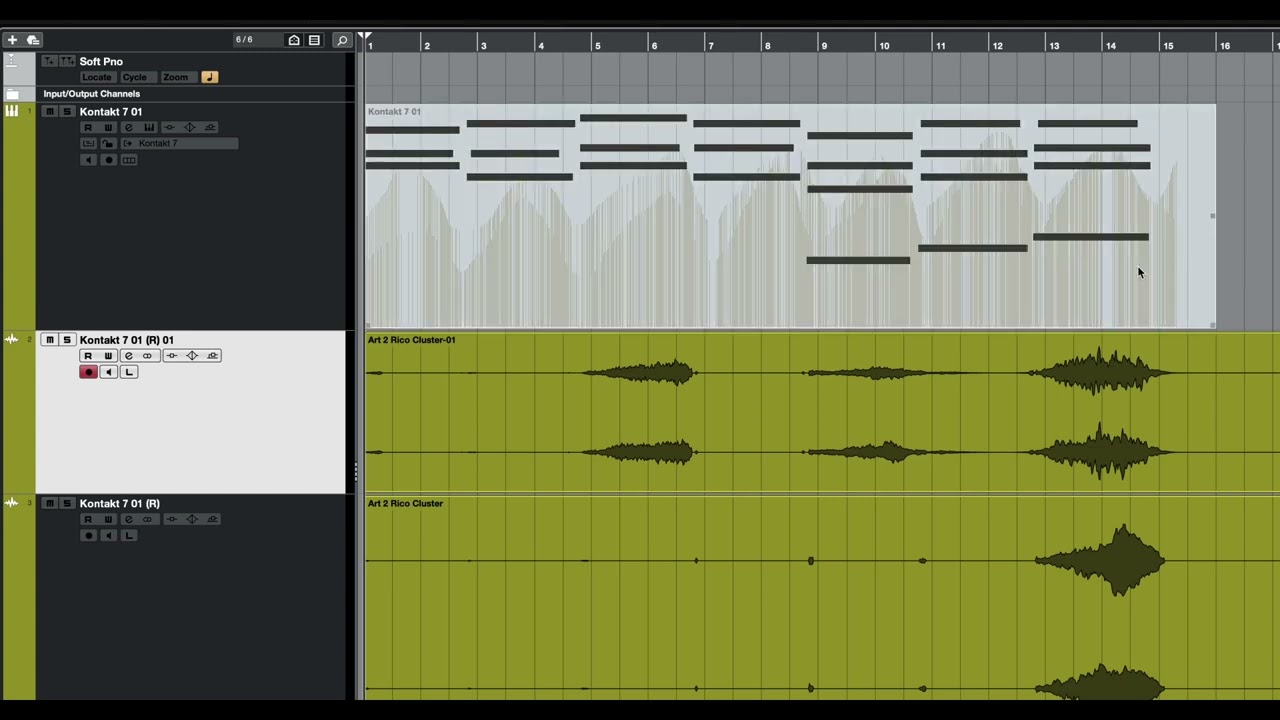Image resolution: width=1280 pixels, height=720 pixels.
Task: Solo the Kontakt 7 01 instrument track
Action: 67,112
